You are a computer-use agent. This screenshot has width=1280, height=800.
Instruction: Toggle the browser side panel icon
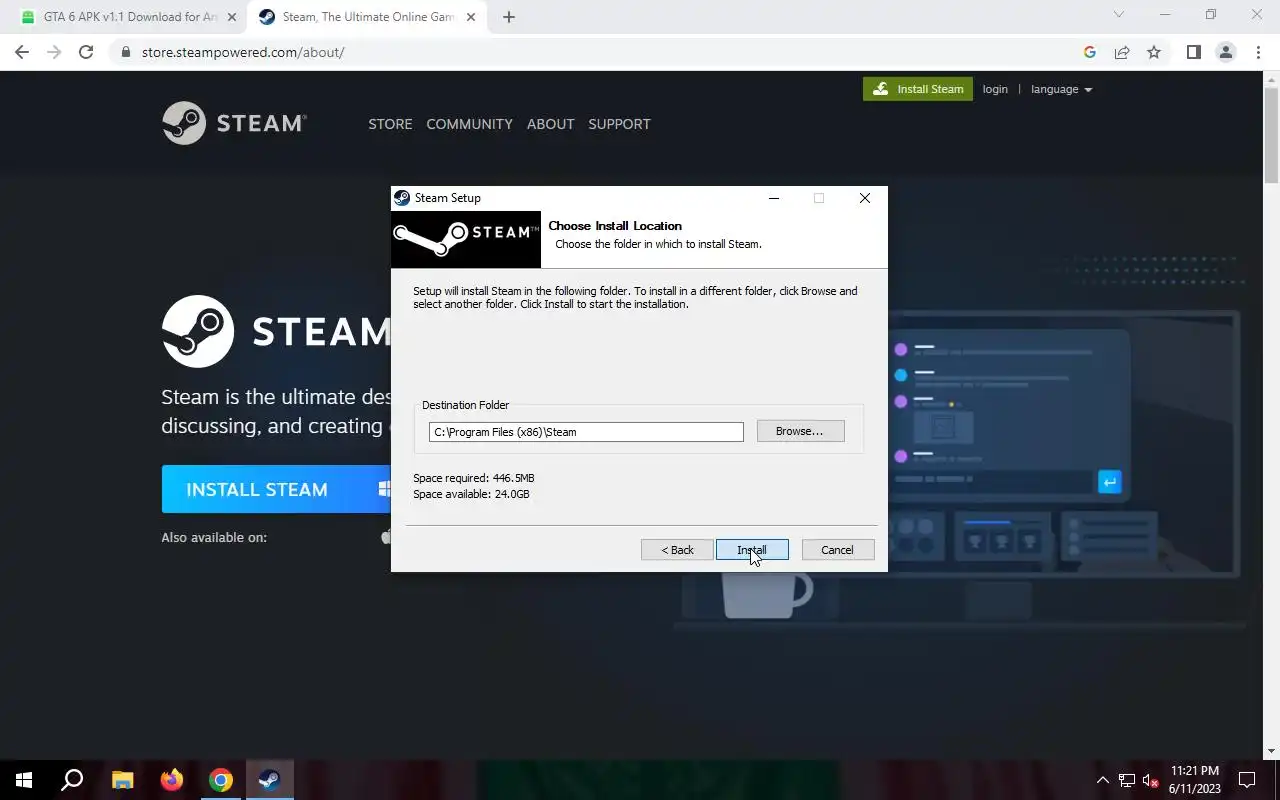click(1193, 52)
